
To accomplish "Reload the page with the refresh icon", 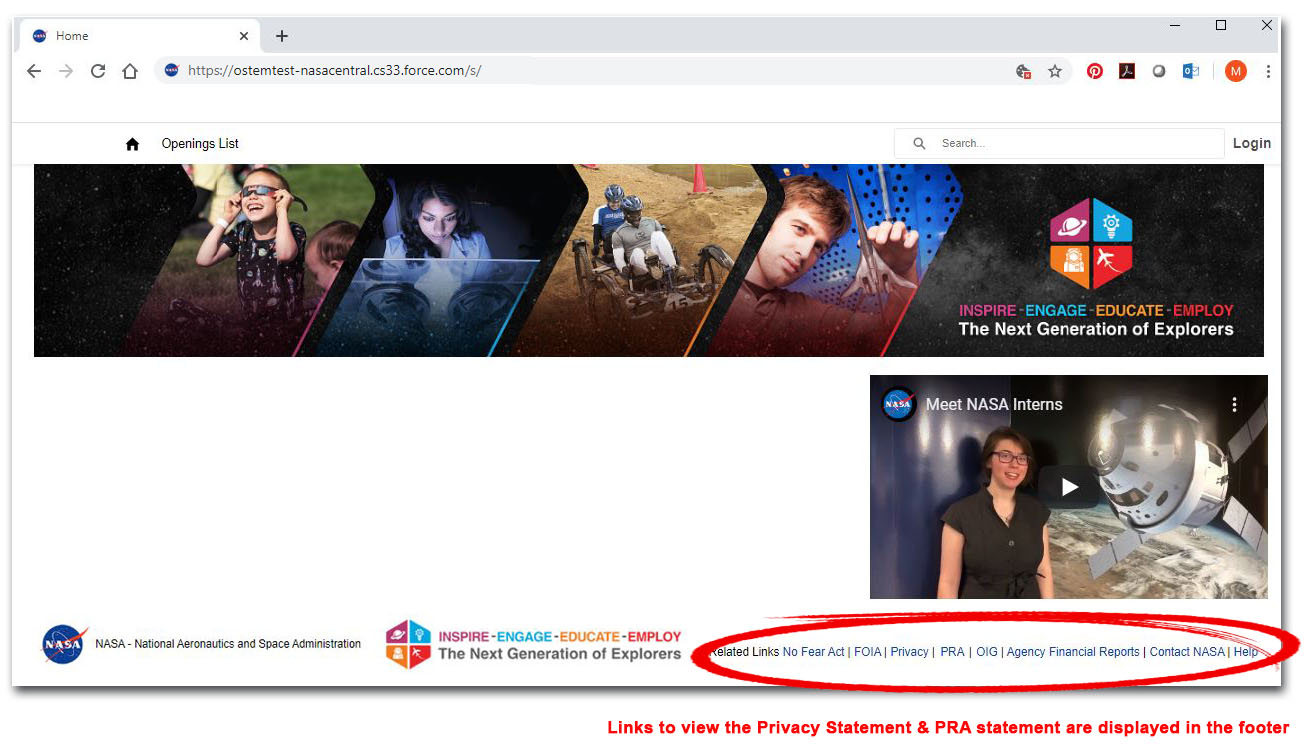I will click(98, 71).
